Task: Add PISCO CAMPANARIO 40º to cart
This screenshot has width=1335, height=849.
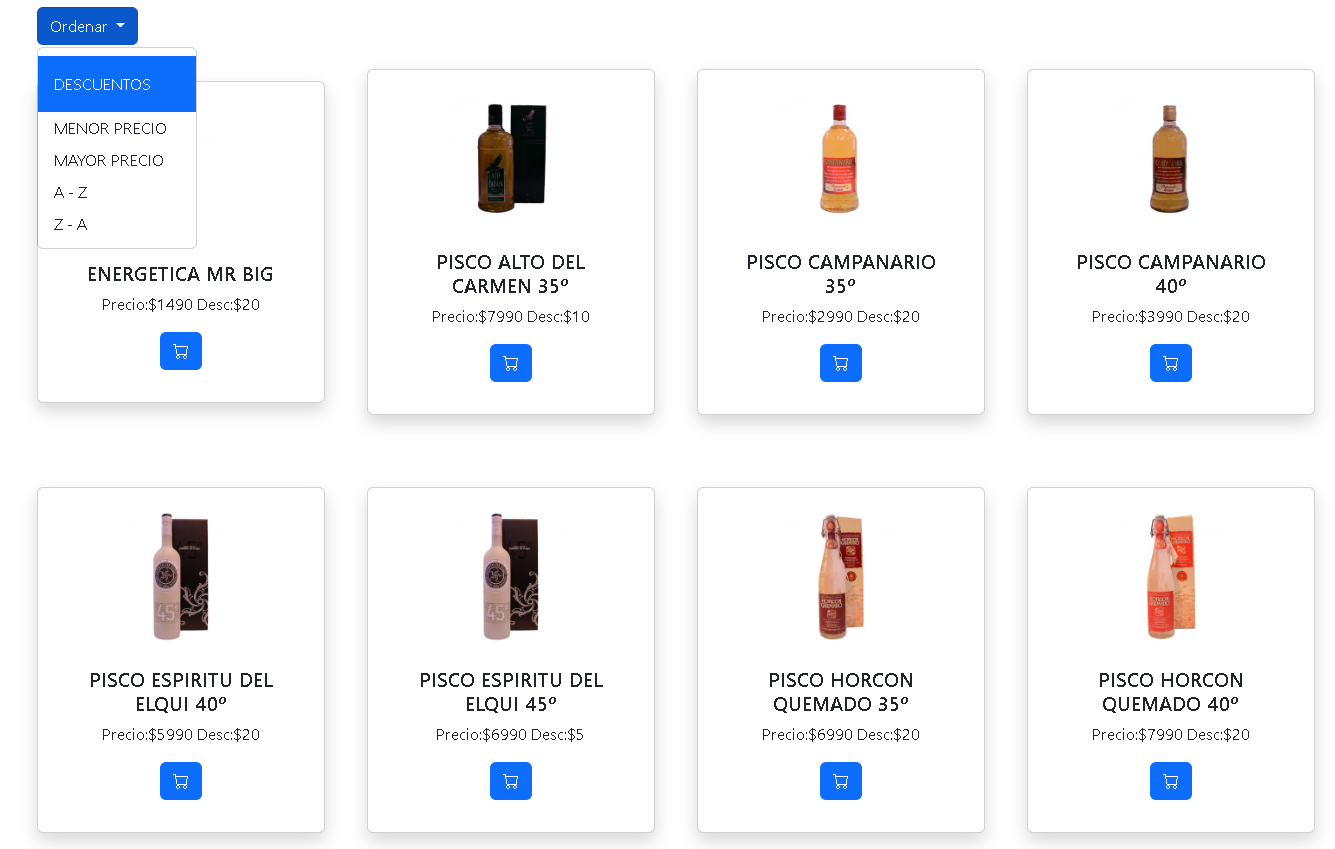Action: [1170, 362]
